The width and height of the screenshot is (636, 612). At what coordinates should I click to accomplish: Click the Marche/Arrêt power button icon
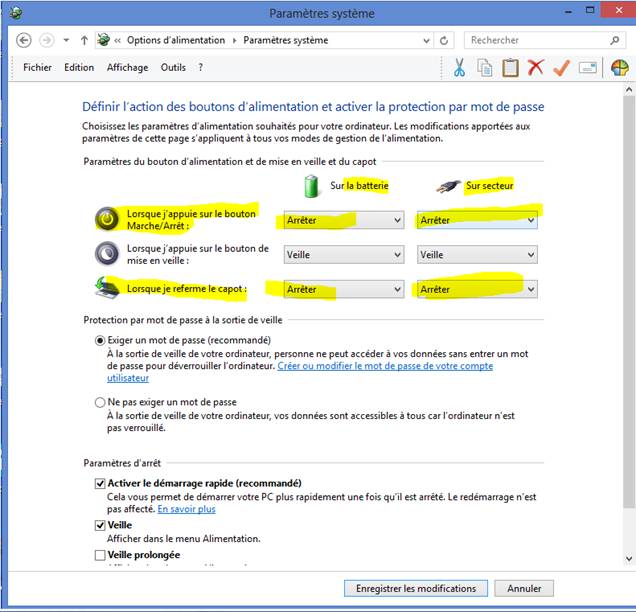tap(107, 219)
